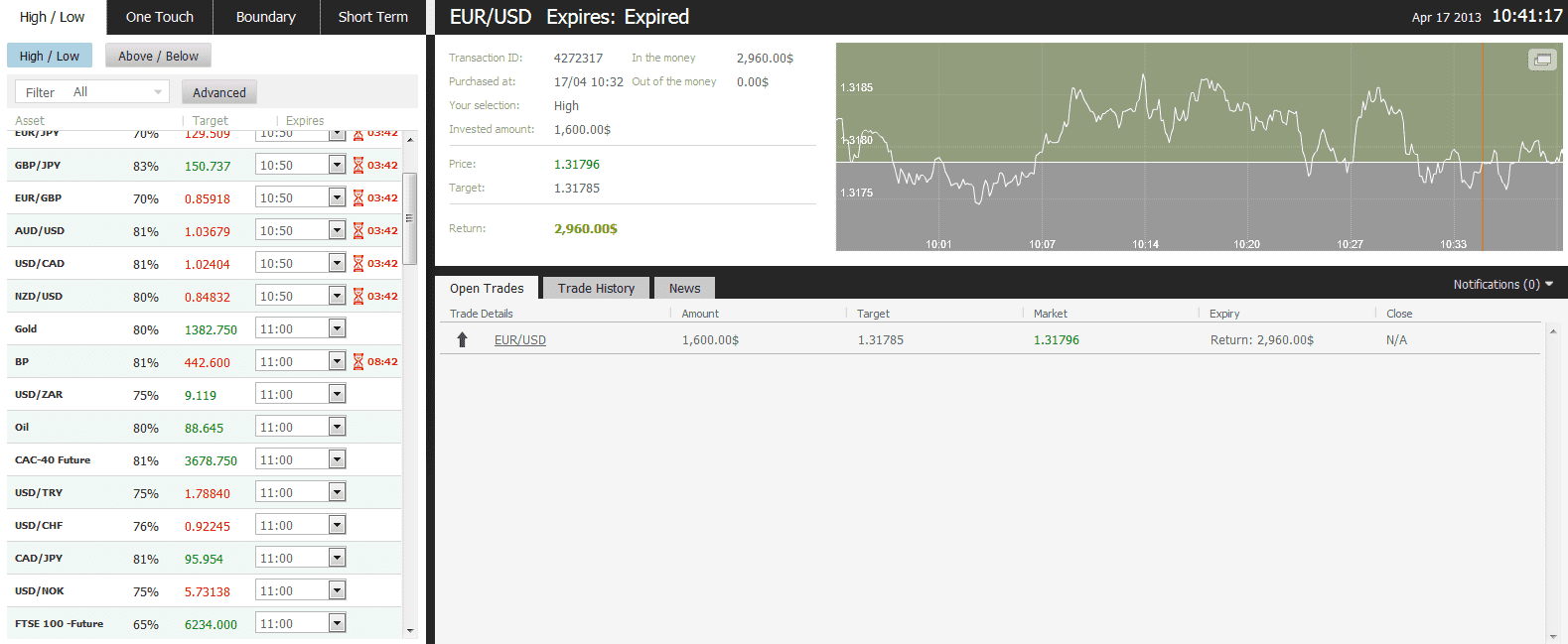This screenshot has width=1568, height=644.
Task: Open the Filter All dropdown
Action: (x=92, y=92)
